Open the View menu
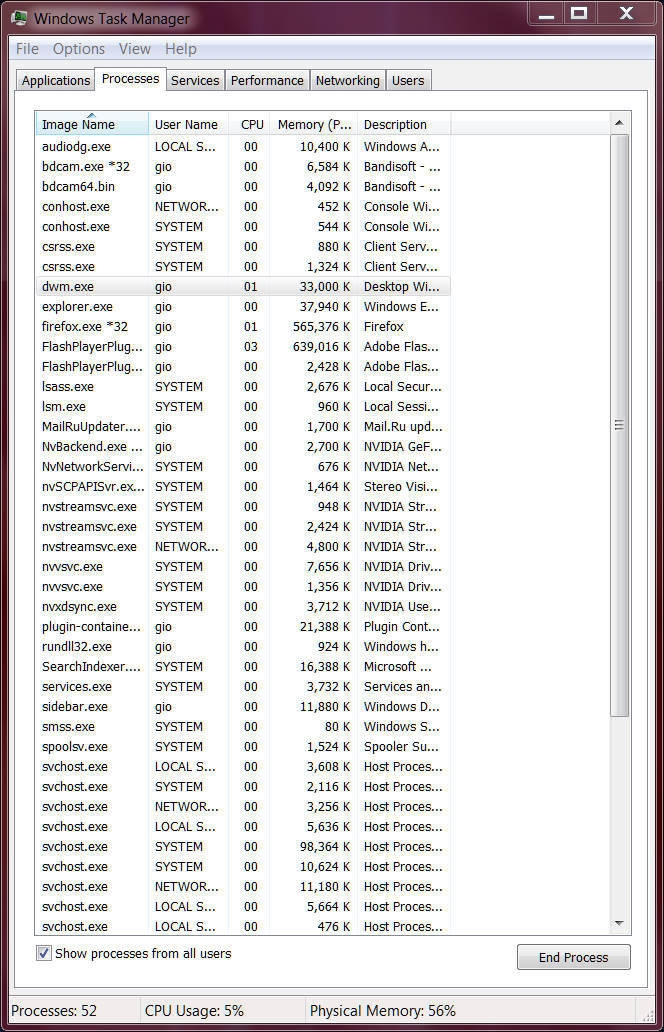This screenshot has width=664, height=1032. (x=135, y=49)
